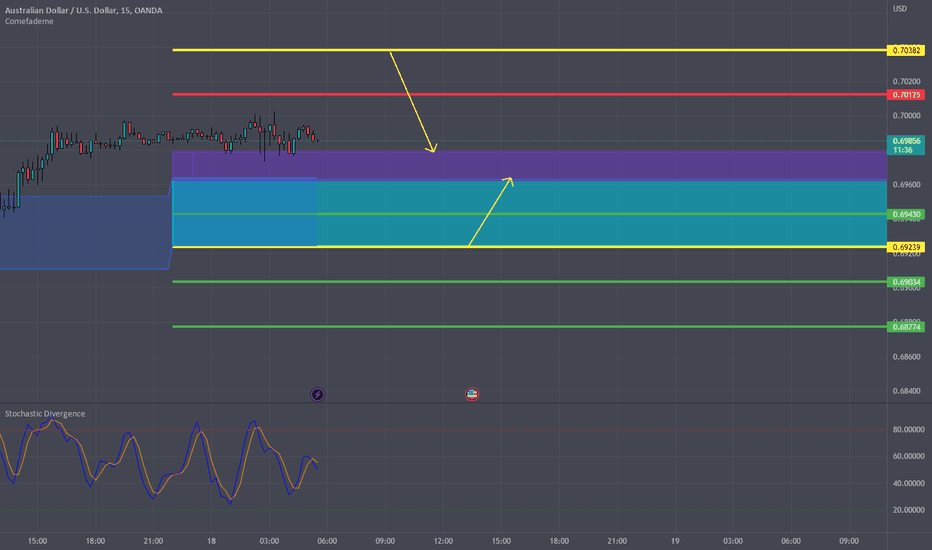Click the 21:00 time label left of 18
This screenshot has height=550, width=932.
[x=153, y=541]
